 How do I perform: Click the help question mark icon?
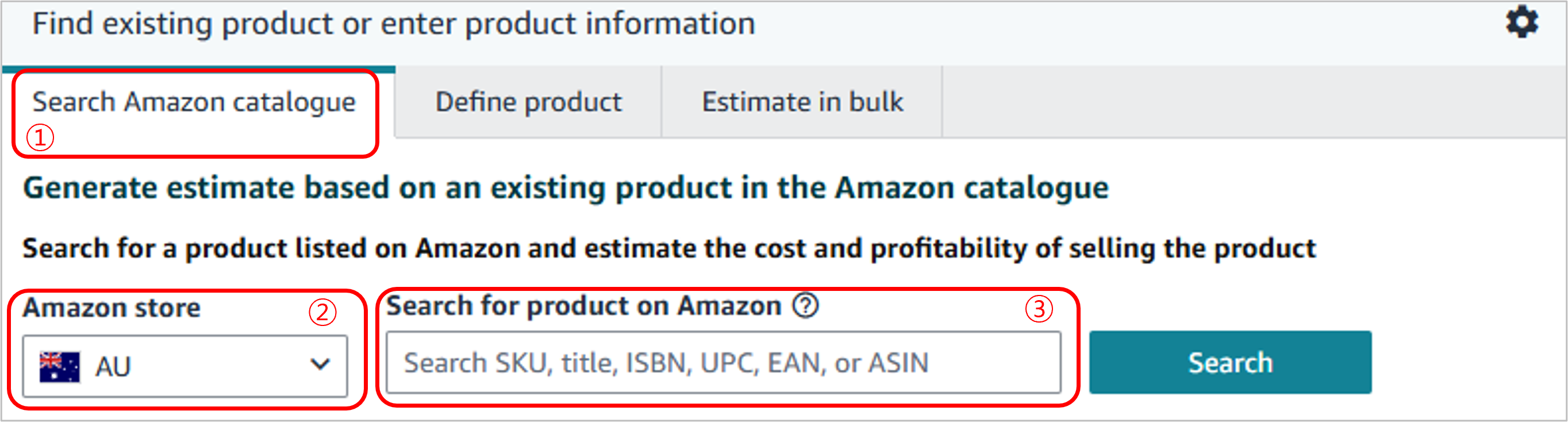[x=806, y=306]
